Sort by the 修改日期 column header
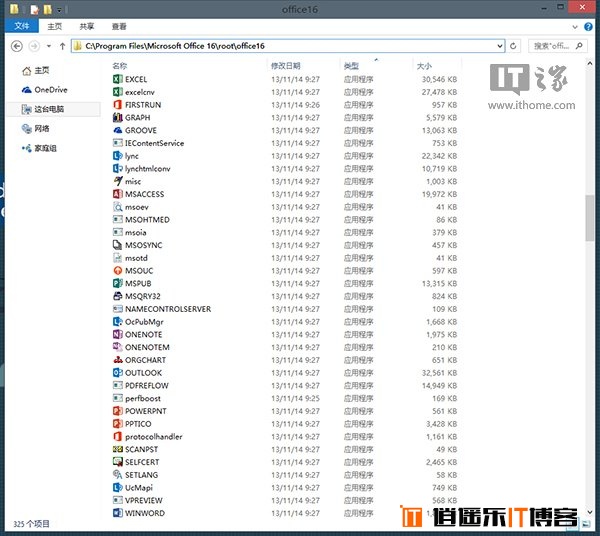Screen dimensions: 600x536 [285, 66]
